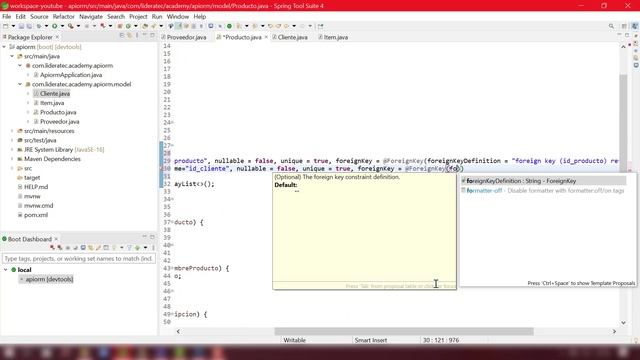Save the current file via toolbar
This screenshot has width=640, height=360.
coord(21,26)
